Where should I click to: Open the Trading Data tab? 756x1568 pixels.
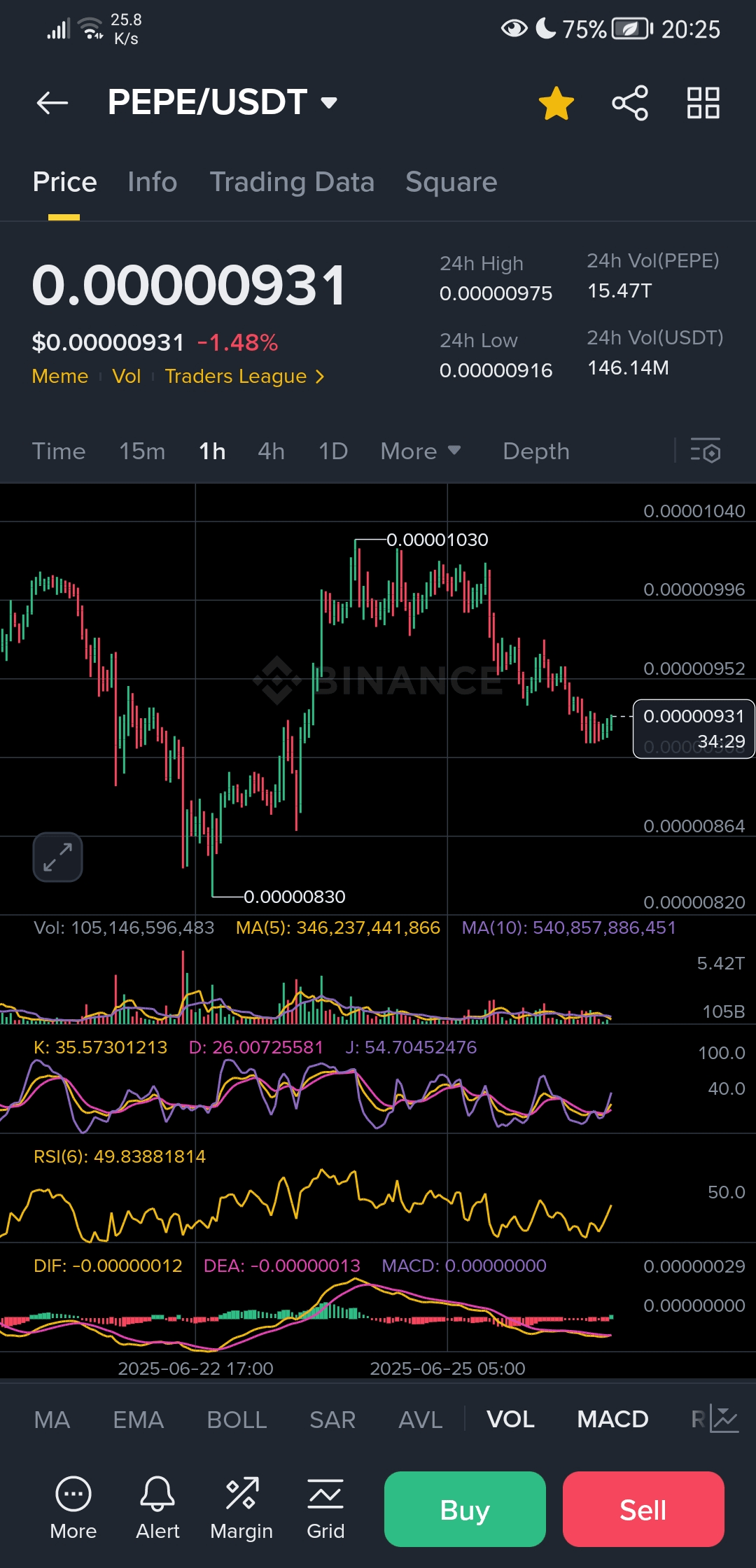(x=292, y=182)
